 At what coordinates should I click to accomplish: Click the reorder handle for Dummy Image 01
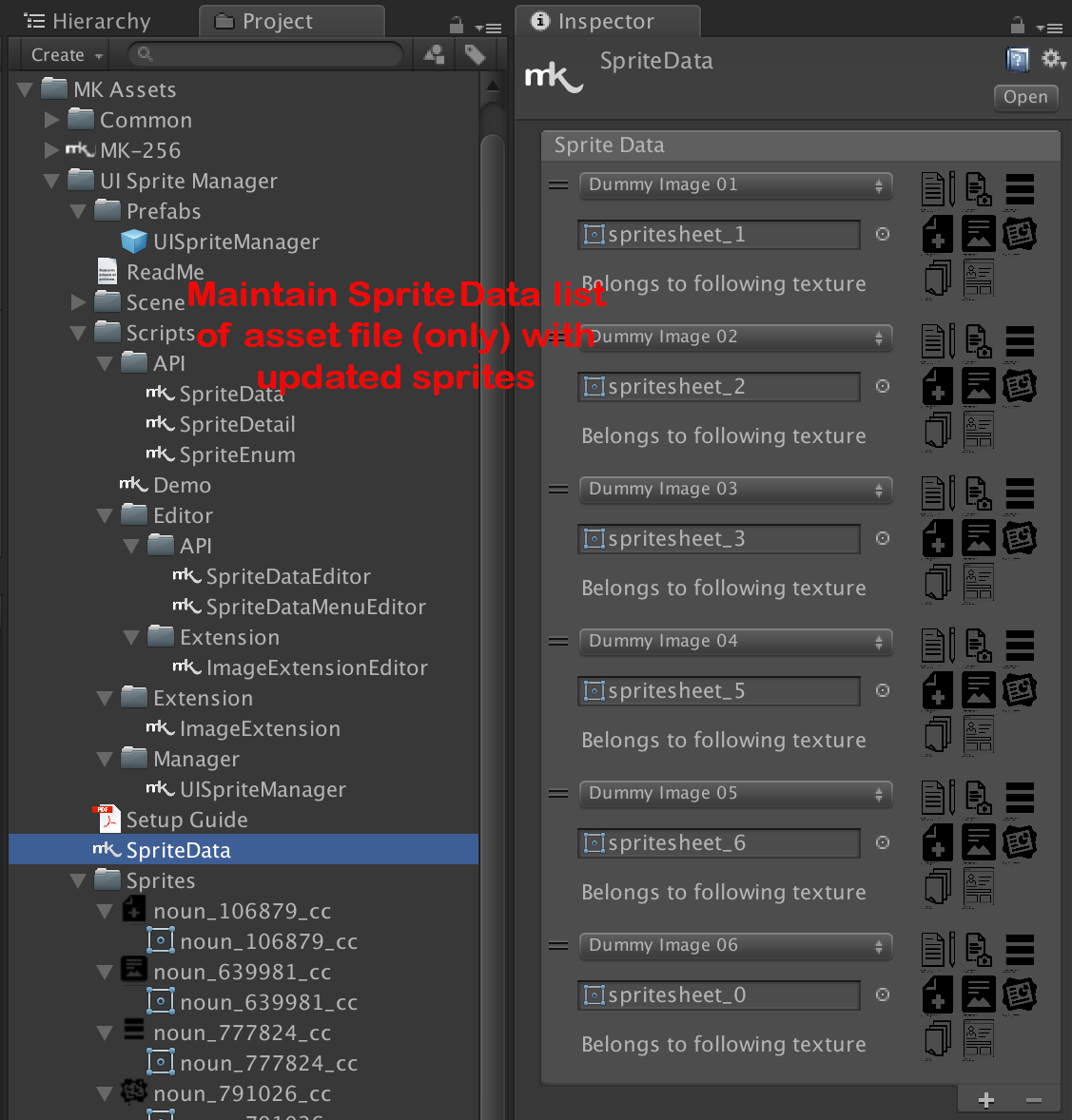(558, 185)
